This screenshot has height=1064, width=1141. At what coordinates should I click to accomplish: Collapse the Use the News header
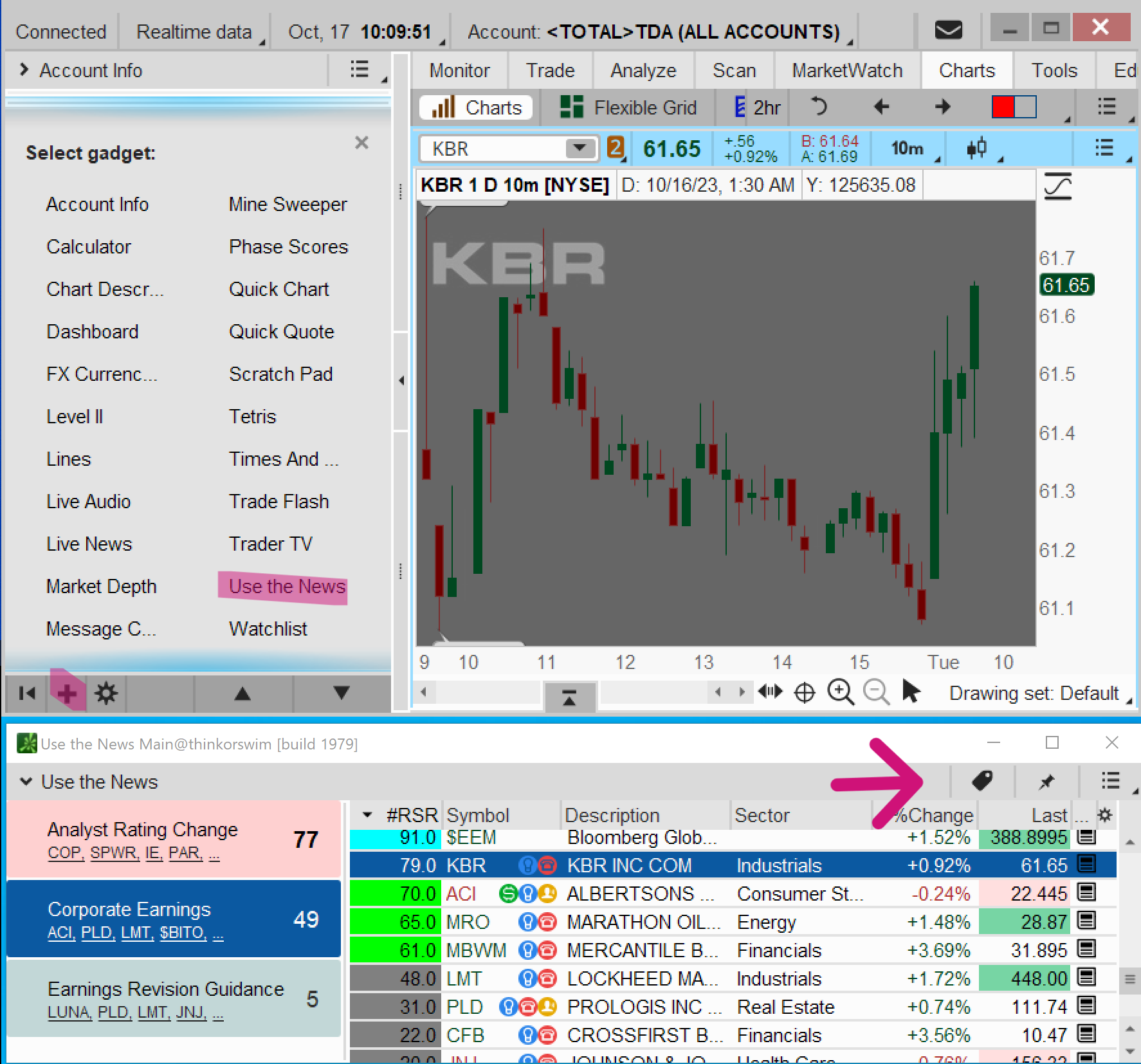(26, 782)
